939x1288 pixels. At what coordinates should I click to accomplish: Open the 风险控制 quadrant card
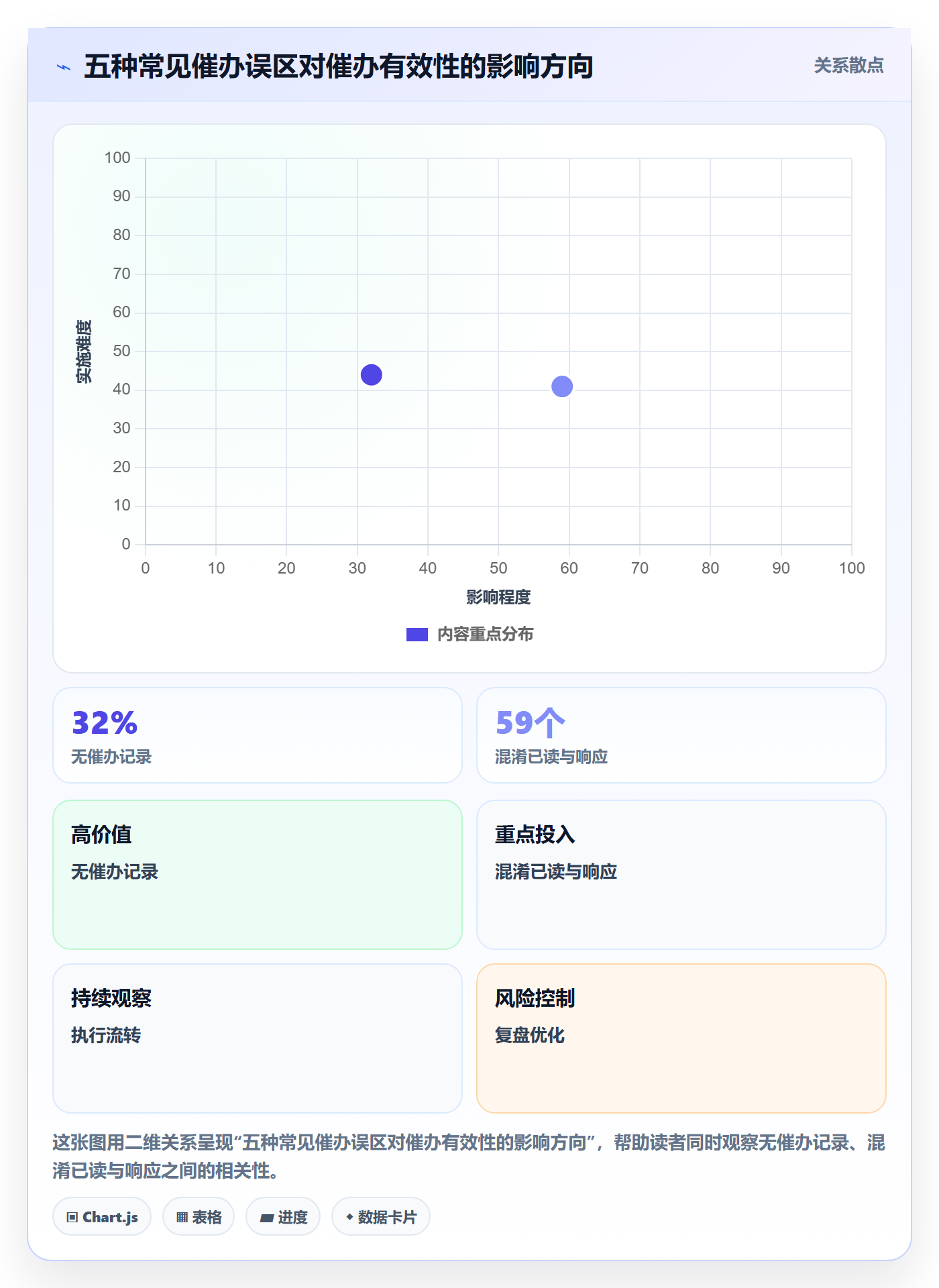click(681, 1038)
